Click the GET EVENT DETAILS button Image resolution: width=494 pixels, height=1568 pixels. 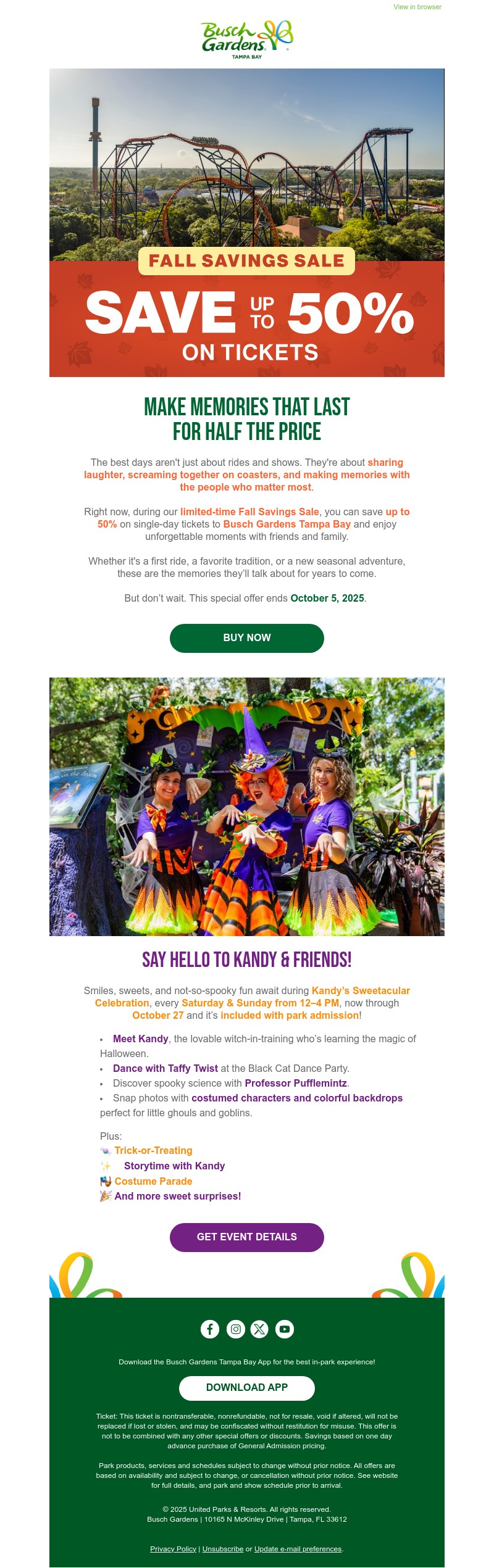pos(247,1237)
